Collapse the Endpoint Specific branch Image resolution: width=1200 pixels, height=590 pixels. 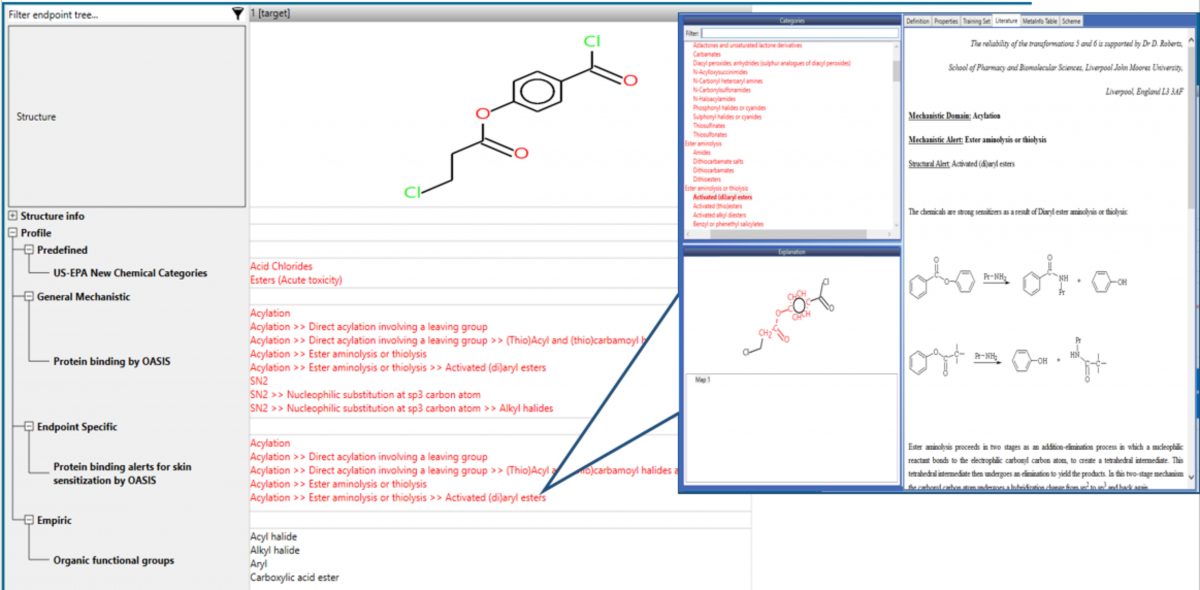(29, 427)
